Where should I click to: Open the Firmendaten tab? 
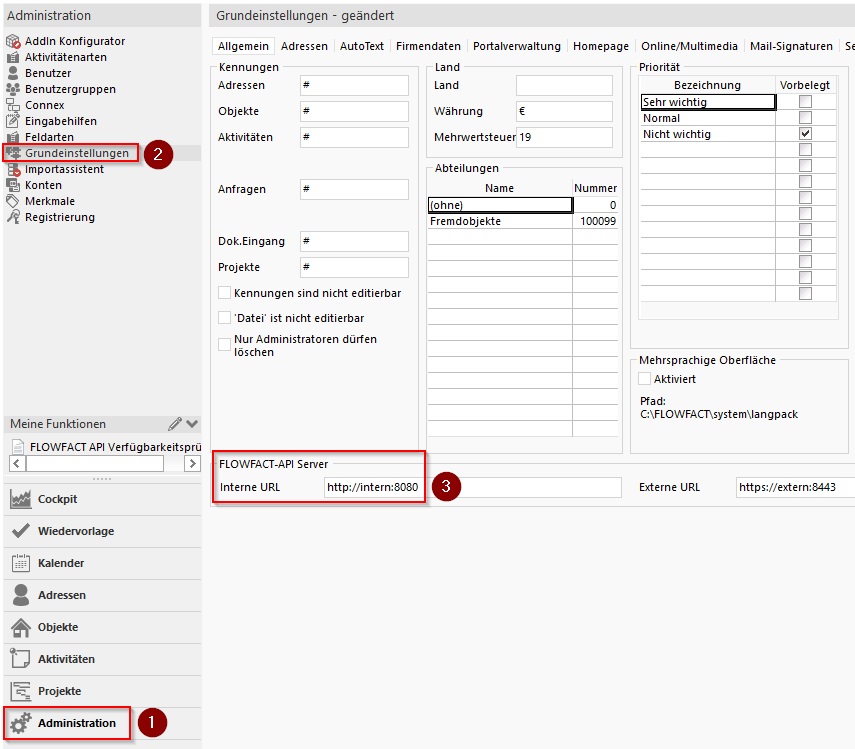coord(428,46)
